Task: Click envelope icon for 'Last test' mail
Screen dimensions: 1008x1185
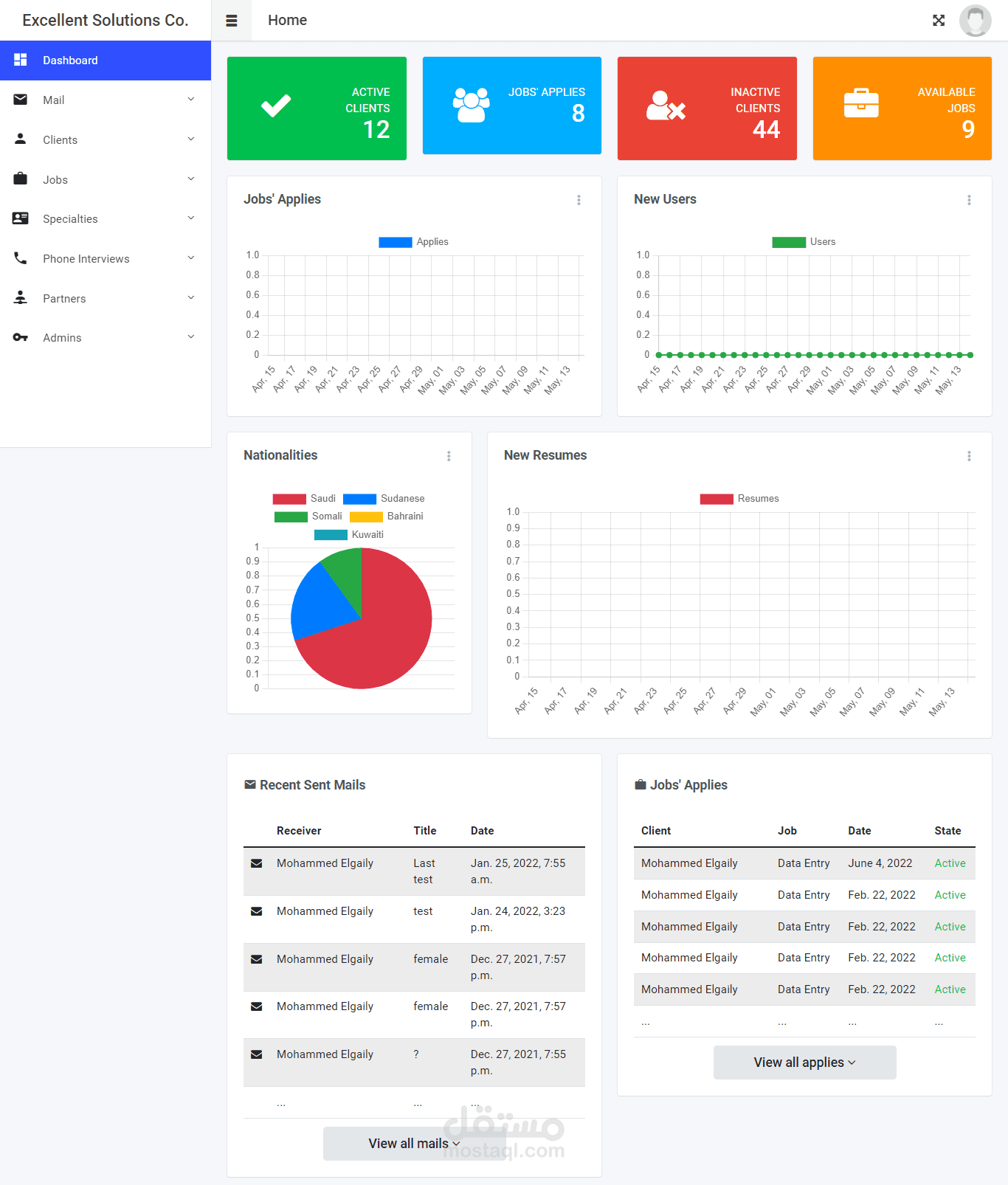Action: point(257,863)
